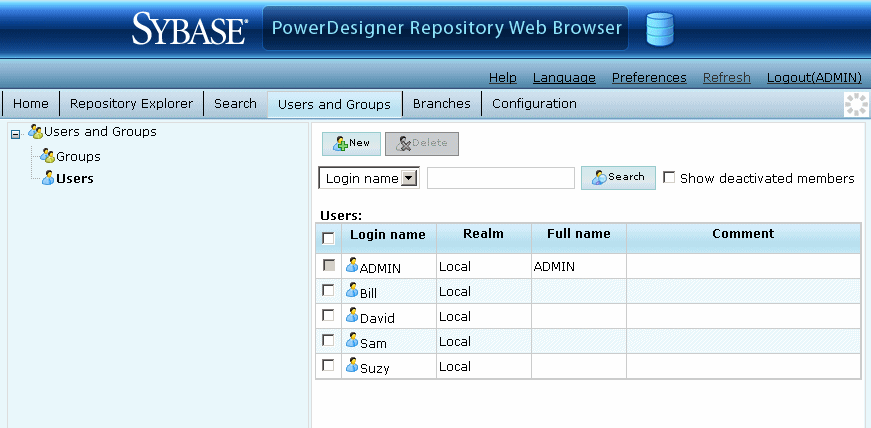
Task: Tick the checkbox for user Bill
Action: pyautogui.click(x=328, y=290)
